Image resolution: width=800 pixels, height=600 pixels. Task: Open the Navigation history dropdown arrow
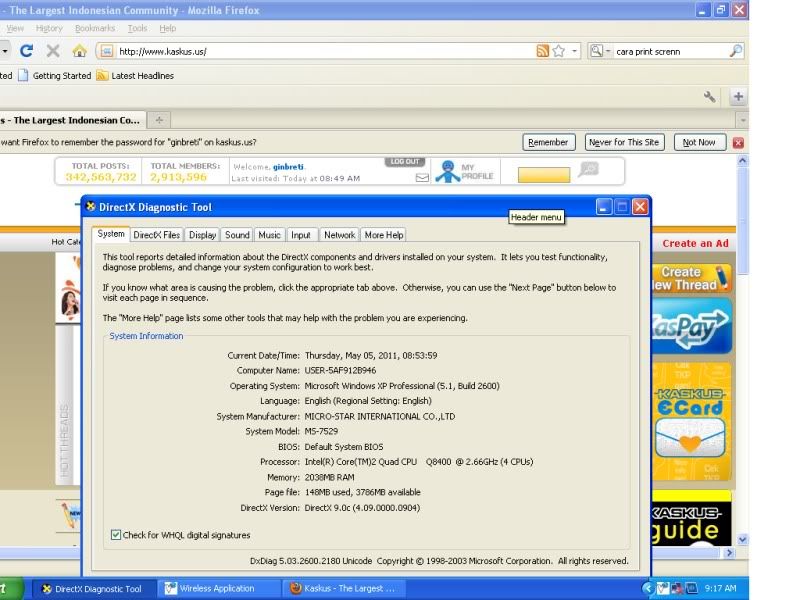pos(5,51)
